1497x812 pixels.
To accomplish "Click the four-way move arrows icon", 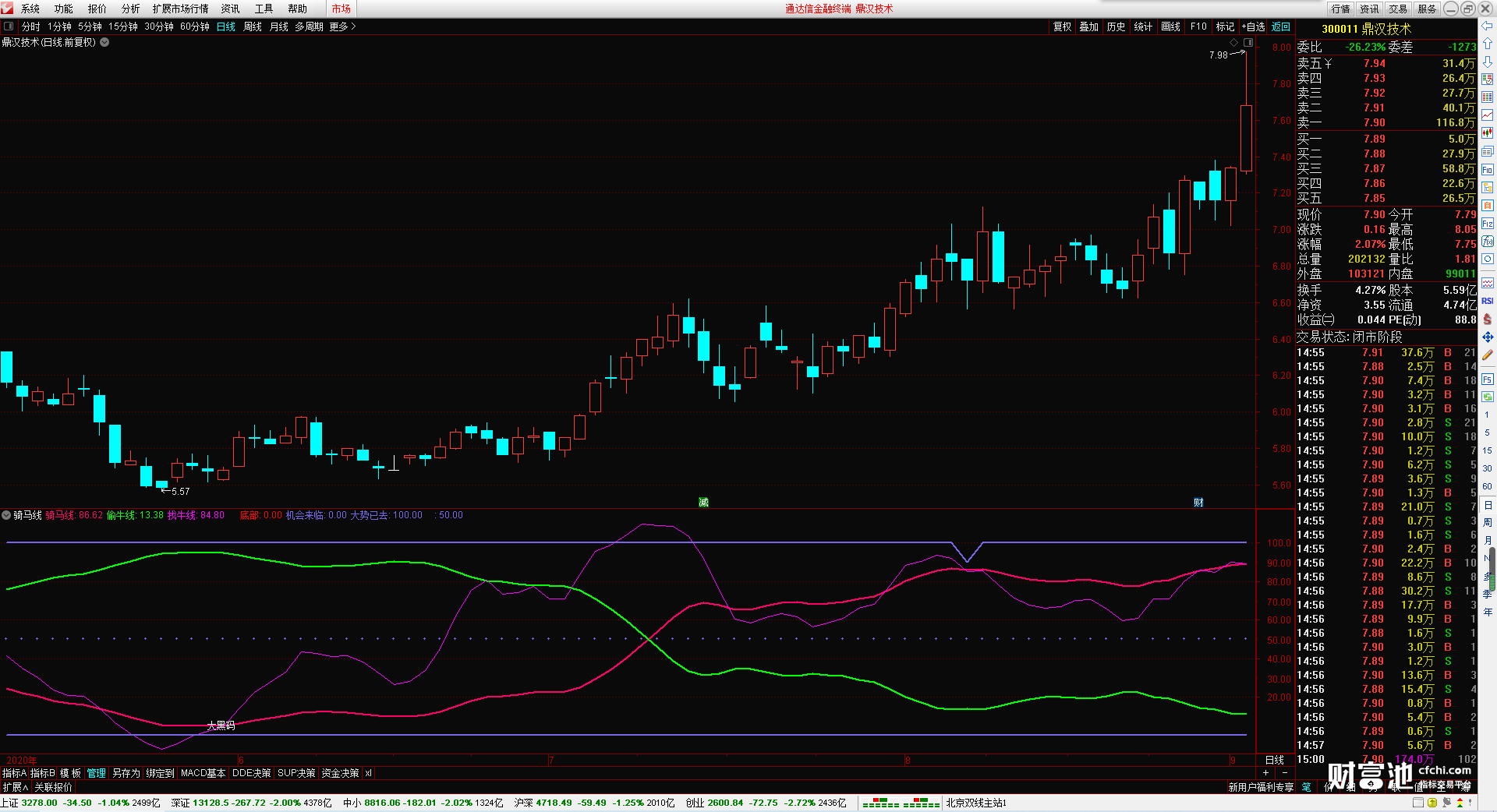I will (1488, 337).
